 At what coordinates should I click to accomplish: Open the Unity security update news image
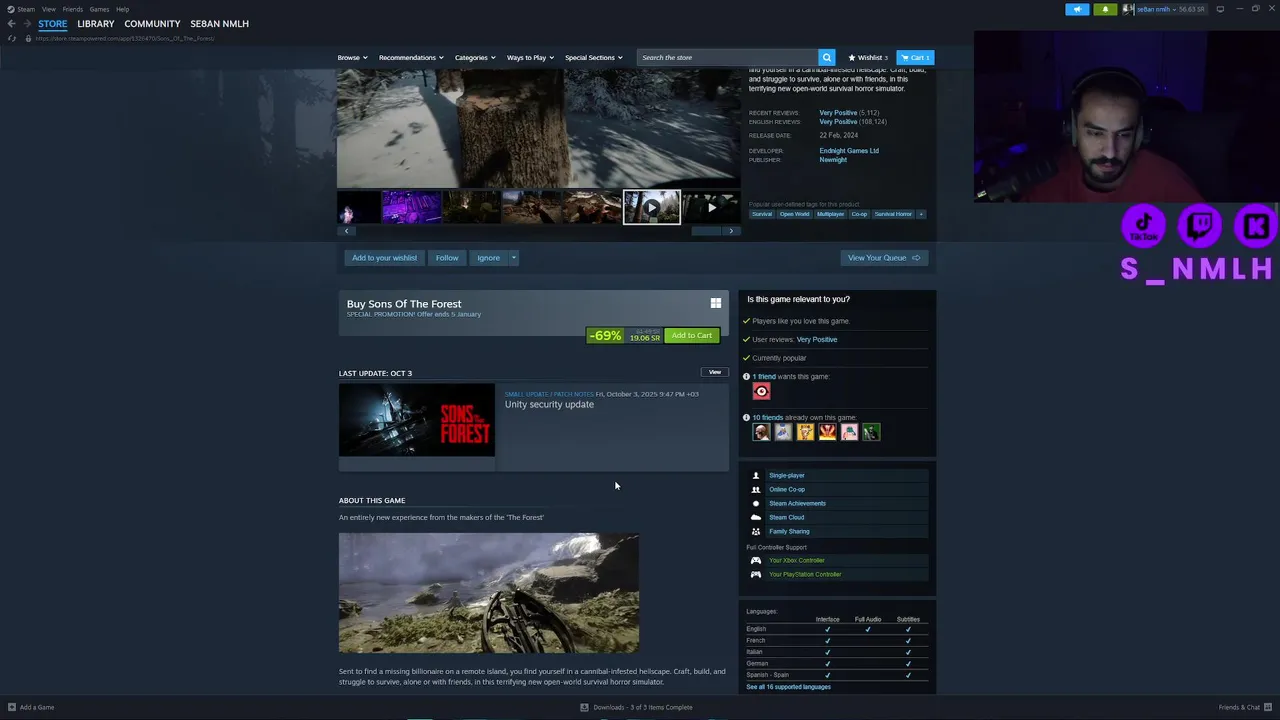(x=417, y=420)
